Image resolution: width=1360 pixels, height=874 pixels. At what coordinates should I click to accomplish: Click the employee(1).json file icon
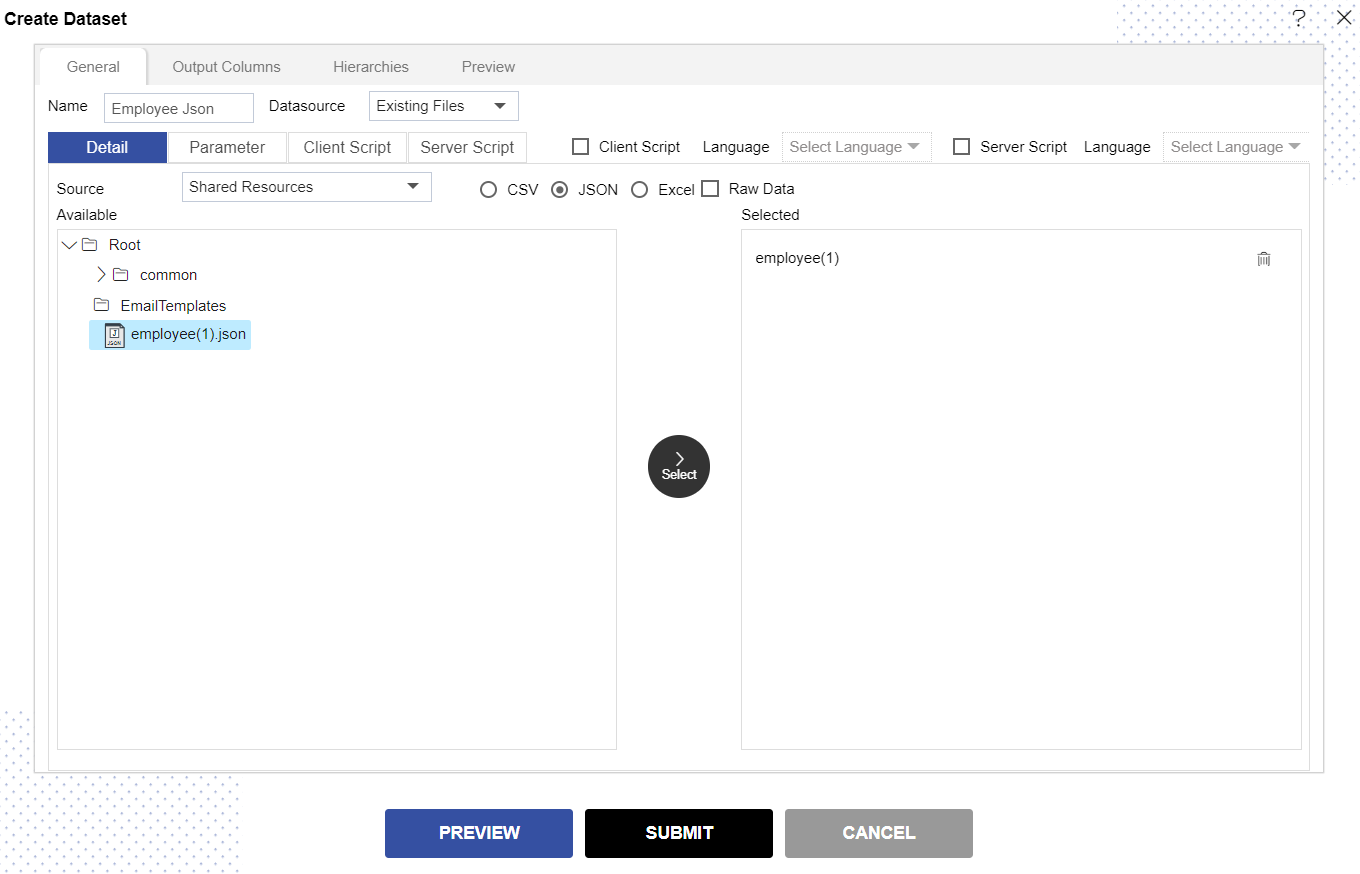[114, 335]
